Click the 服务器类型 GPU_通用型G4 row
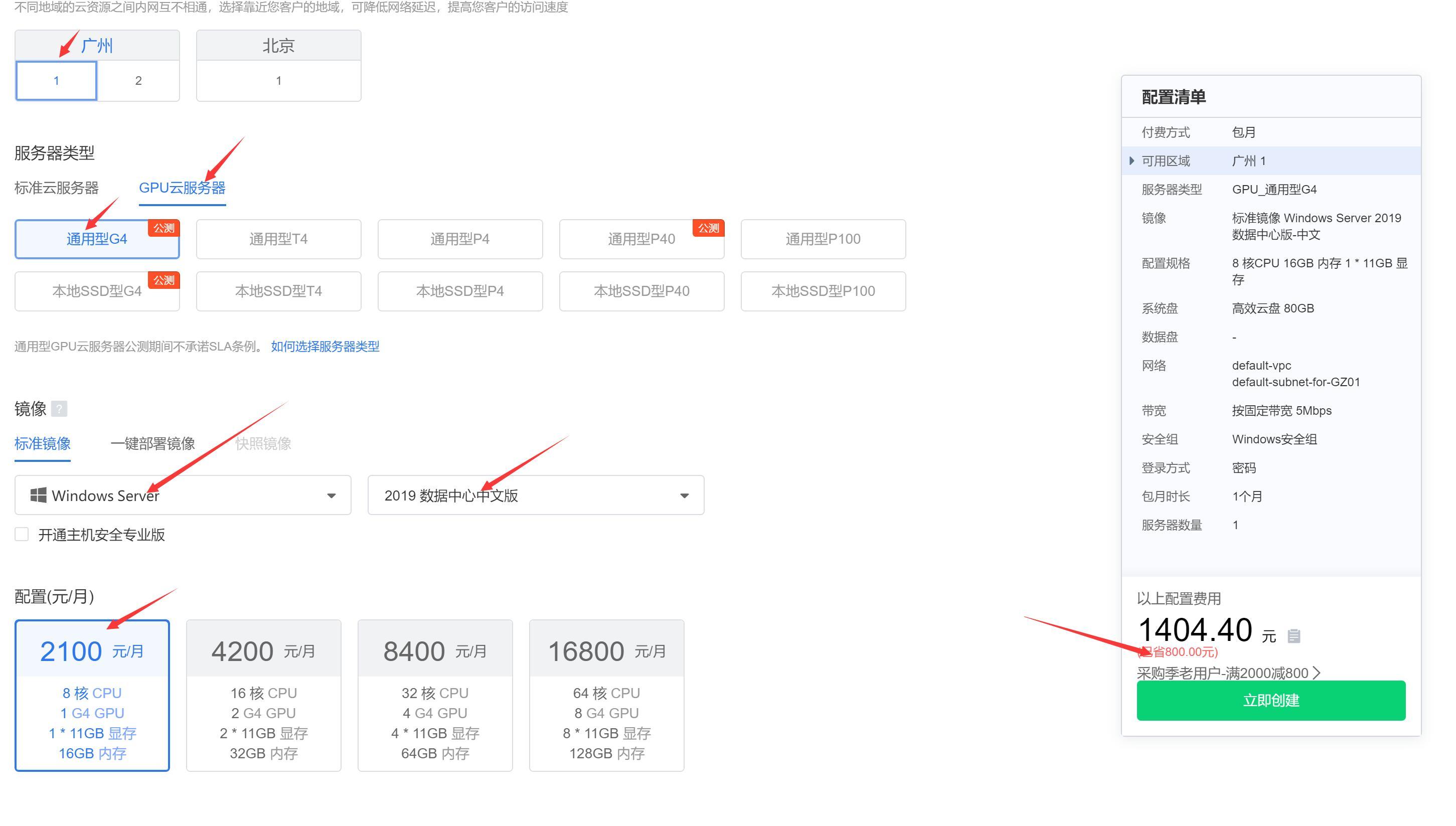The image size is (1456, 826). (1270, 190)
